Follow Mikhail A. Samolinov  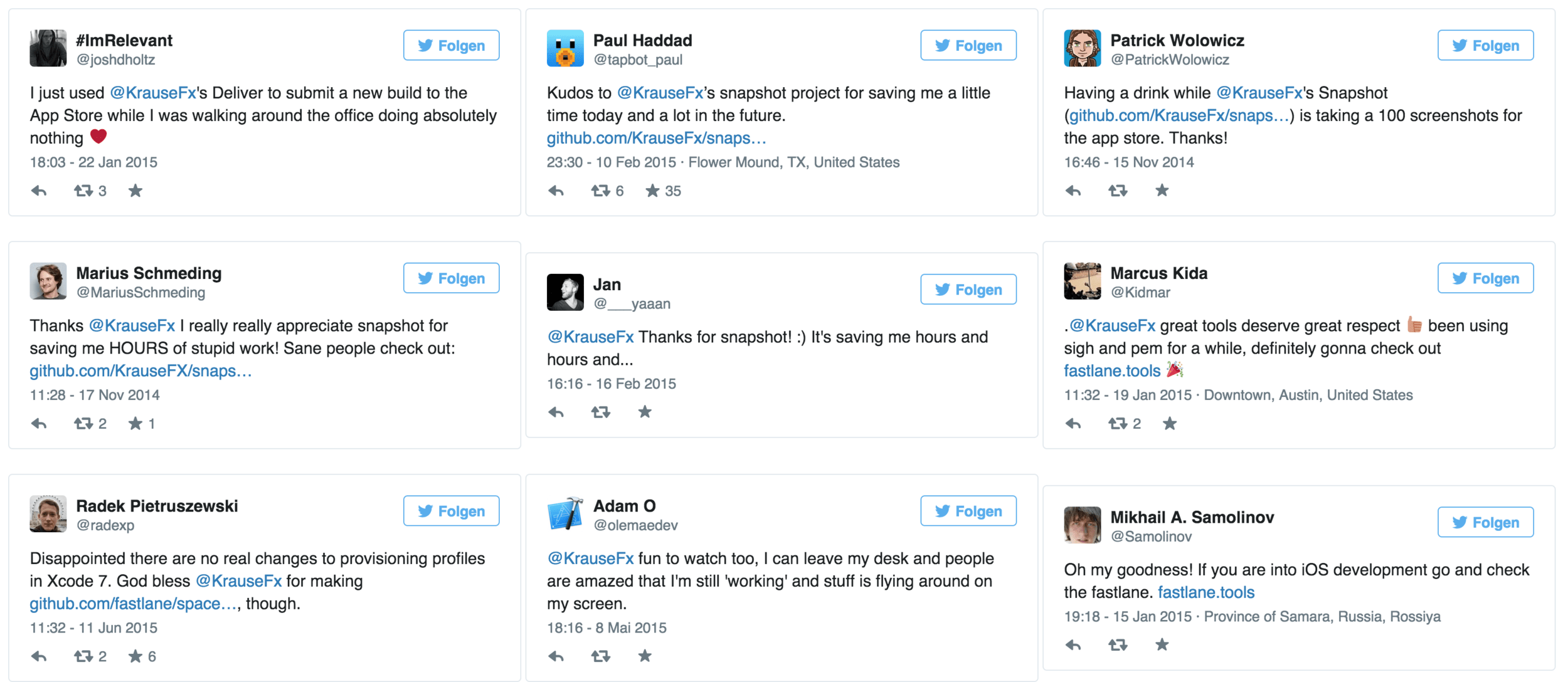pos(1486,522)
